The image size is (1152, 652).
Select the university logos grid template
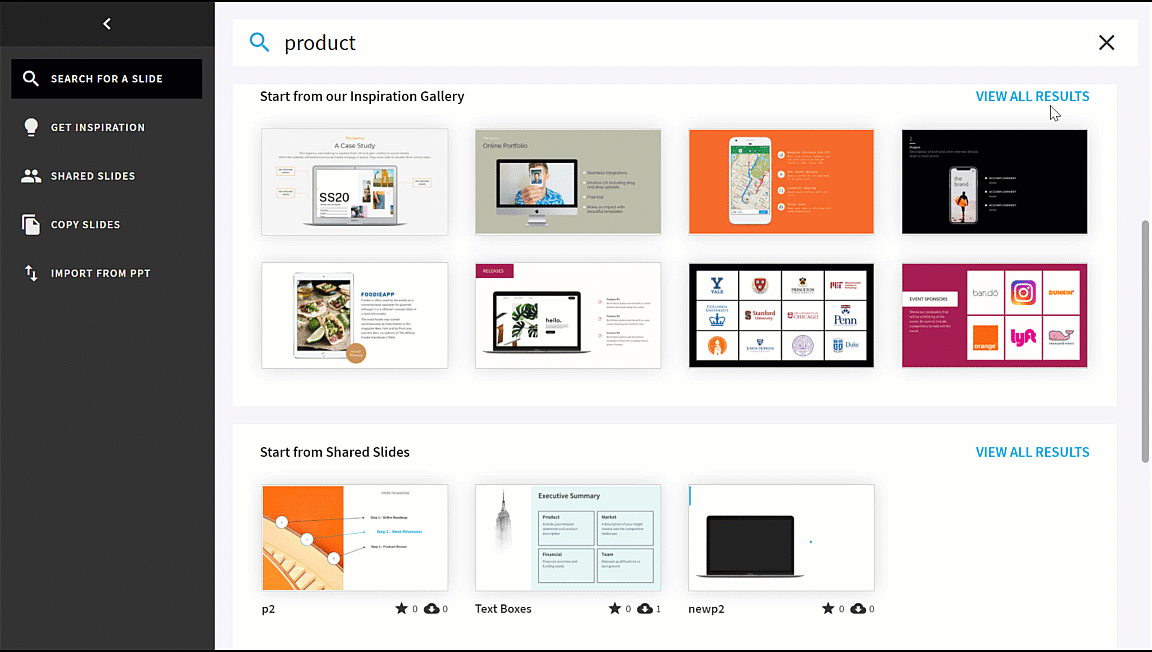[x=782, y=315]
